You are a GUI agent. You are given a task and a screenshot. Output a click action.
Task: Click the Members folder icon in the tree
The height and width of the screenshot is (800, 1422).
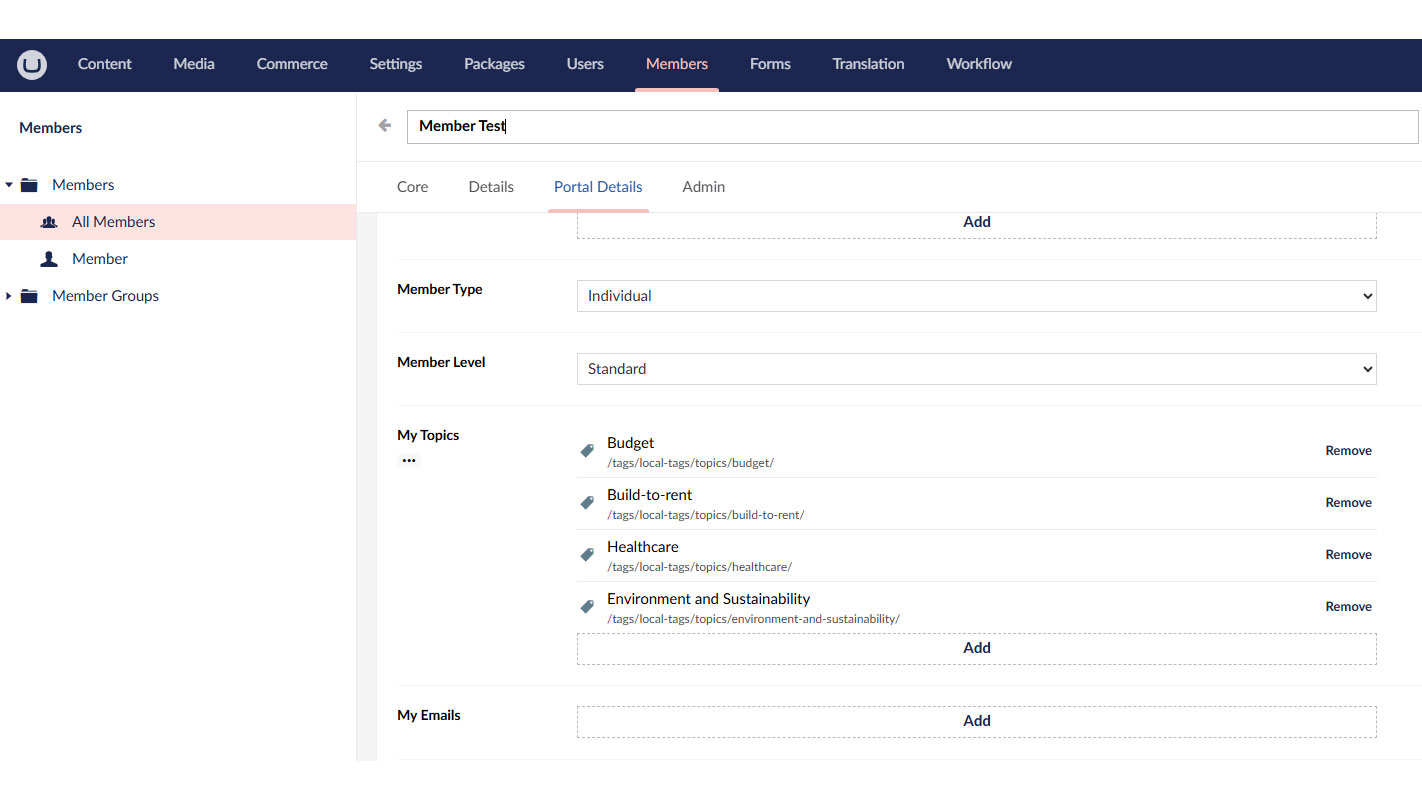pos(28,184)
